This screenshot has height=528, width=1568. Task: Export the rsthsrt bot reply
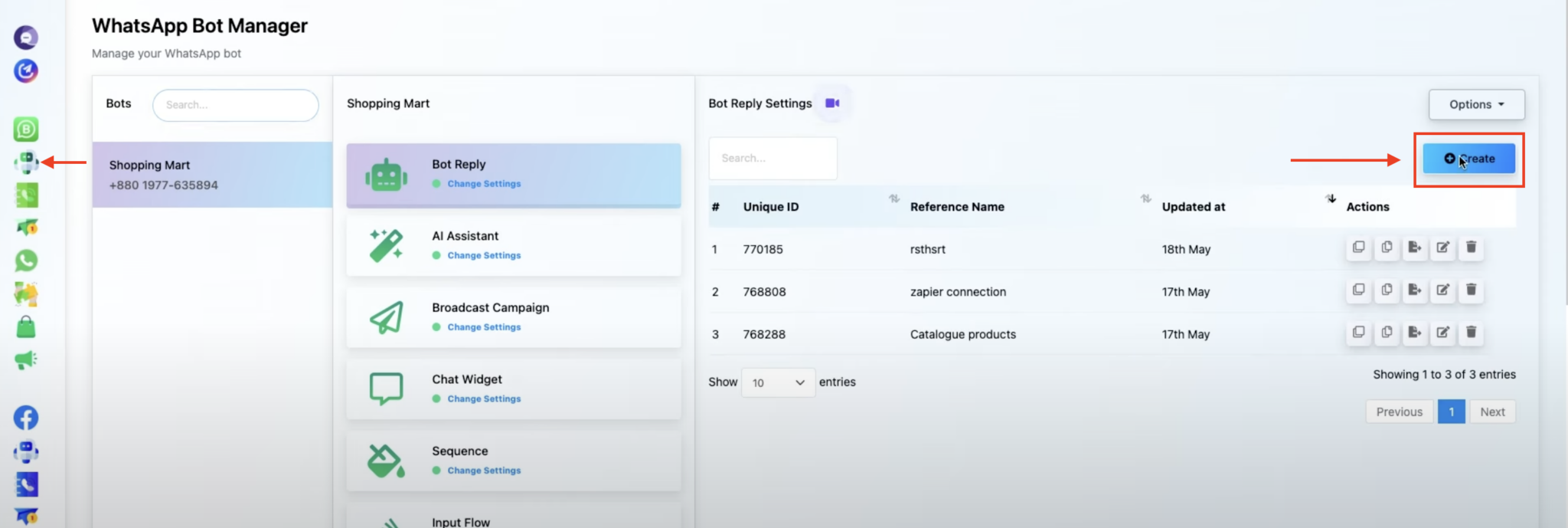[x=1415, y=248]
